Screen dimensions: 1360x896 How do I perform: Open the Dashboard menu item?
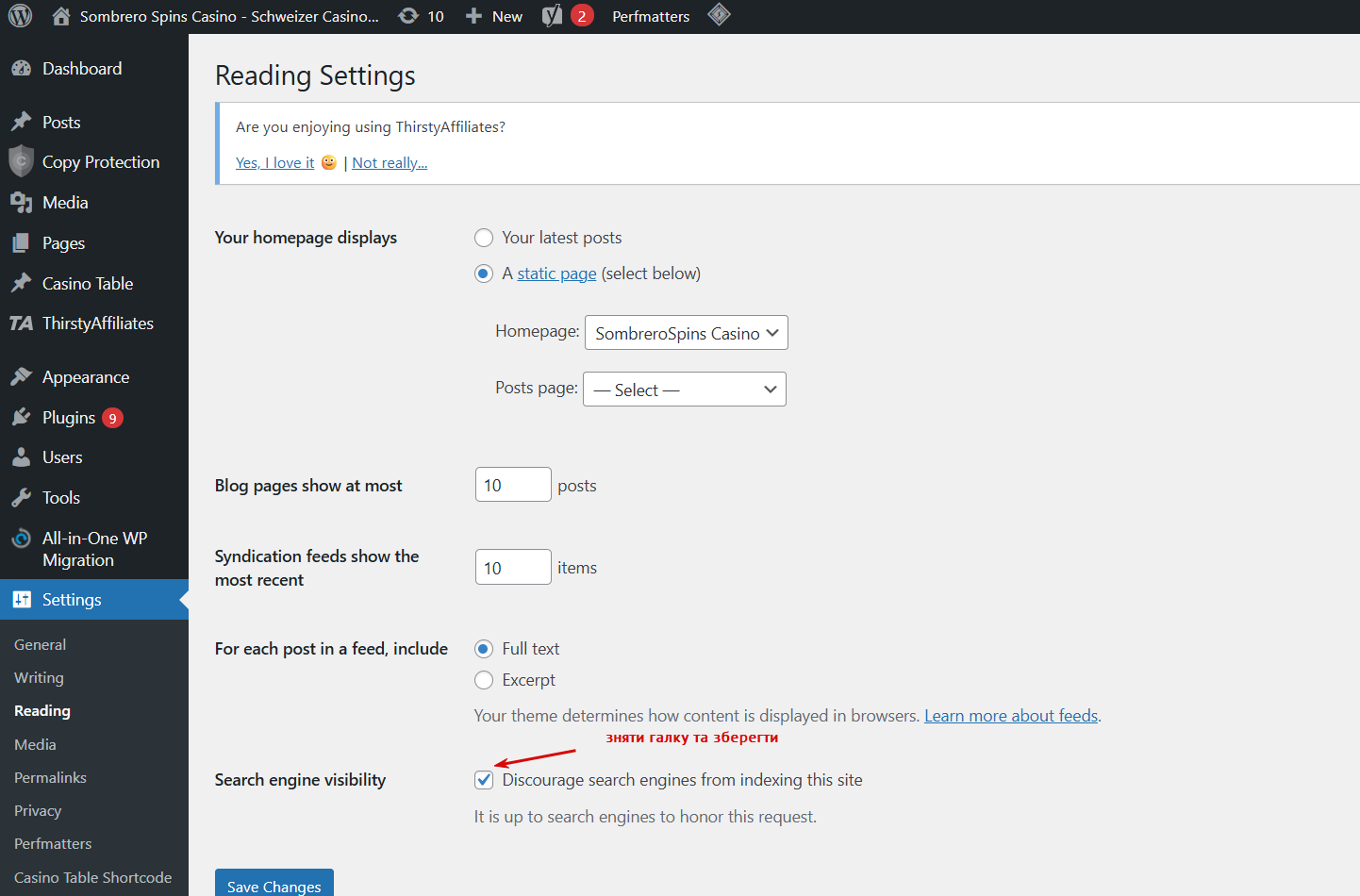click(82, 69)
